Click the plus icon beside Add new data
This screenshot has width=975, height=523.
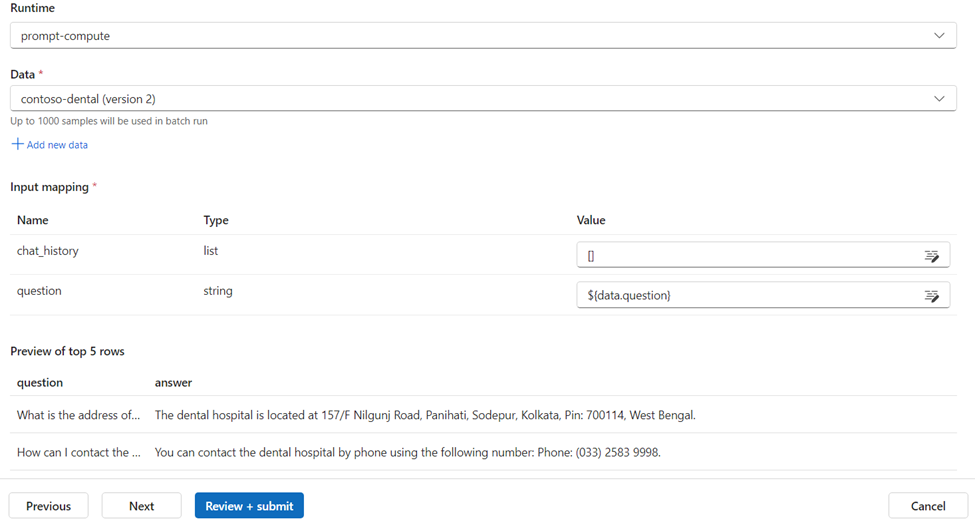tap(17, 144)
